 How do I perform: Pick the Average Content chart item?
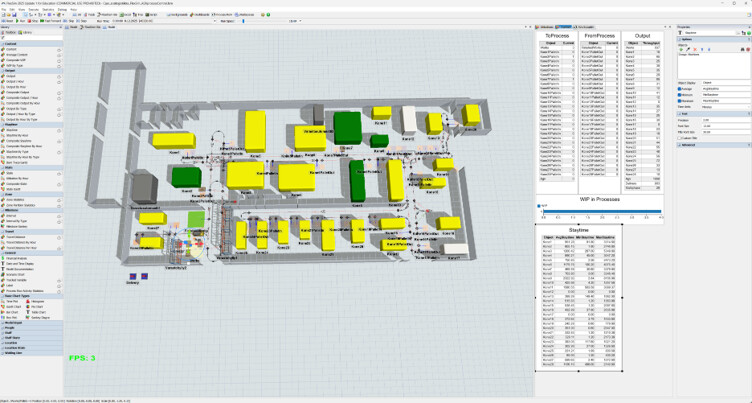tap(17, 55)
